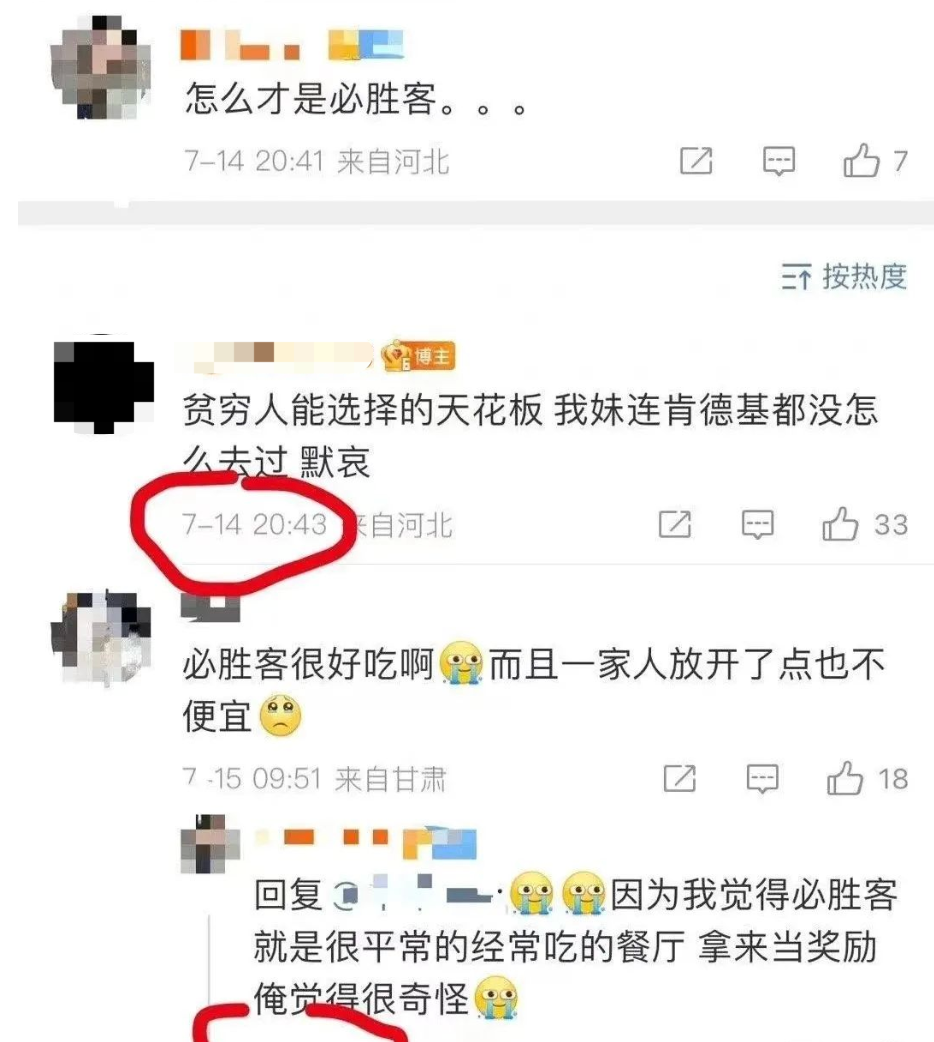Open the mentioned user after 回复
This screenshot has height=1042, width=934.
[x=413, y=893]
